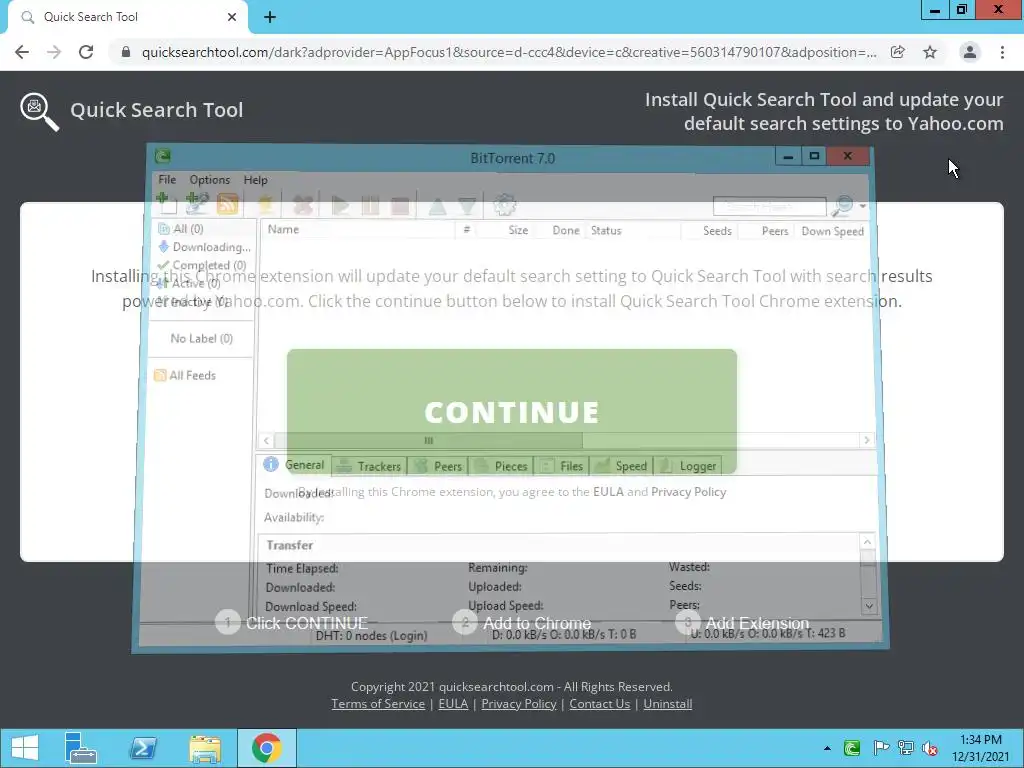Click the Transfer panel scroll-up arrow
The image size is (1024, 768).
coord(867,541)
